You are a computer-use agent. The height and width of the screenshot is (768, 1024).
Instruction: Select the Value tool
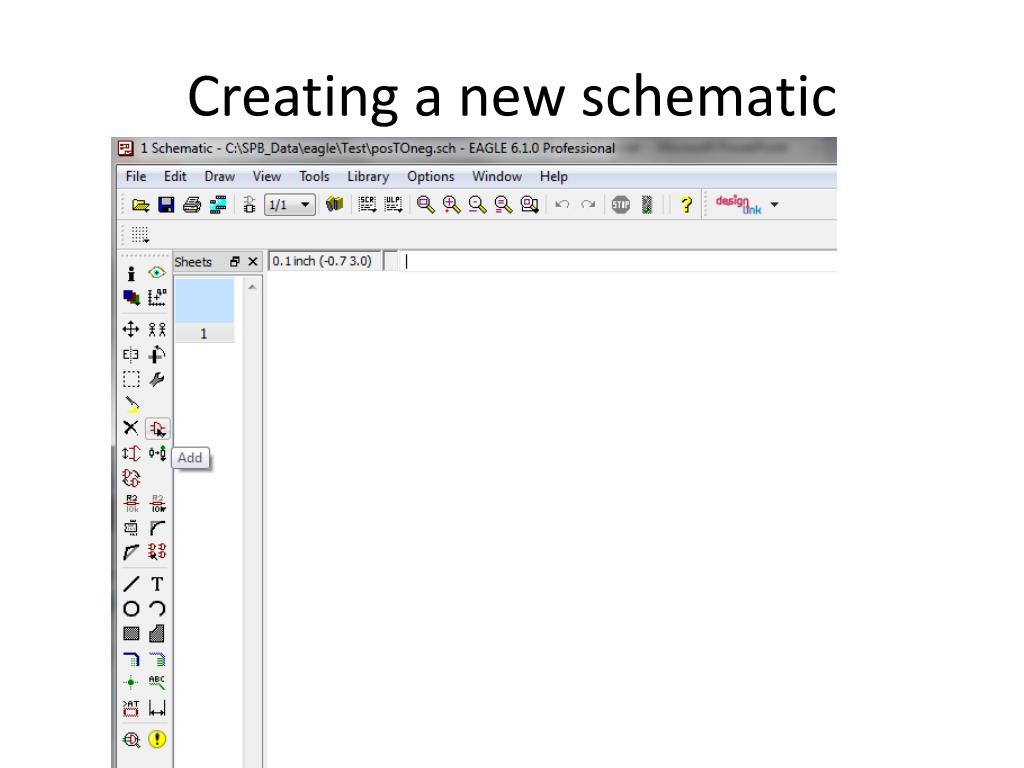tap(157, 503)
